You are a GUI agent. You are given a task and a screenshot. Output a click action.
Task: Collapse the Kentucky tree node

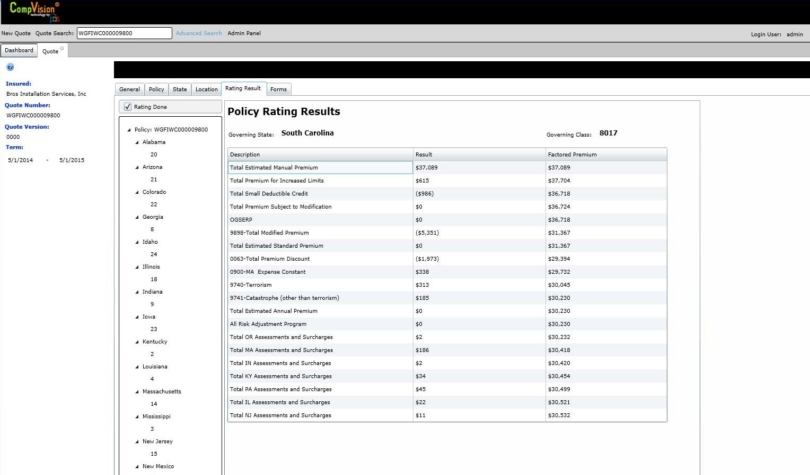137,342
